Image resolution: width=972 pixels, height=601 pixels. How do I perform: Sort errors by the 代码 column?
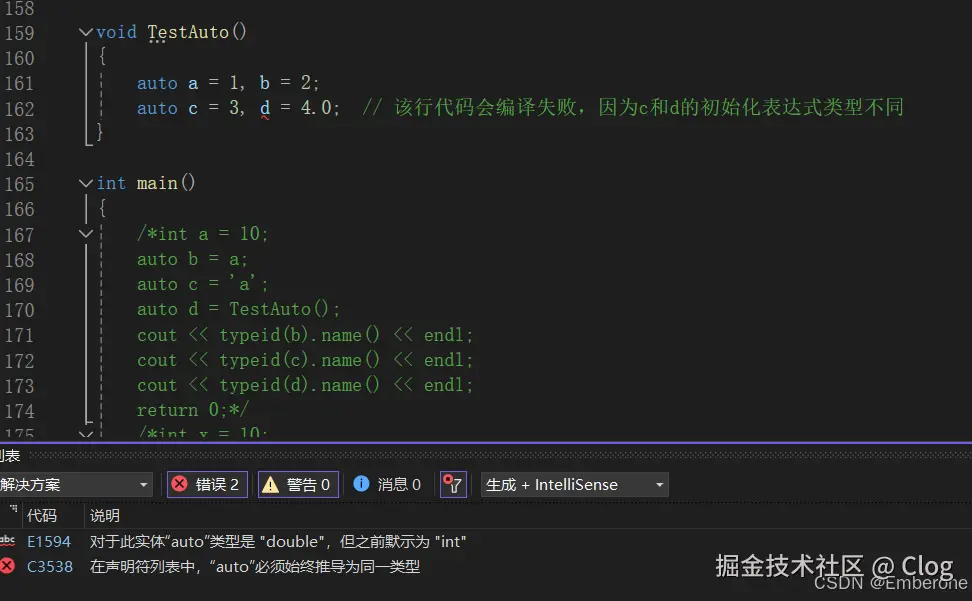pos(41,515)
